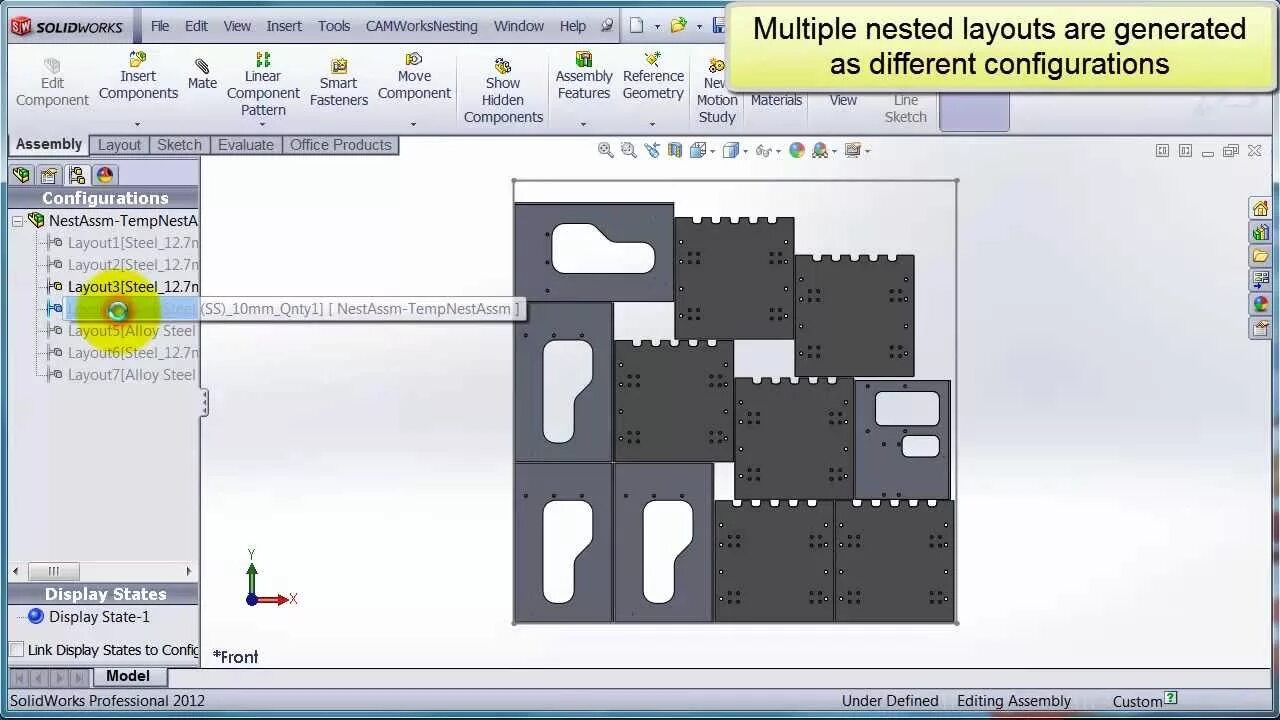Screen dimensions: 1280x720
Task: Open View Palette icon in task pane
Action: [1260, 280]
